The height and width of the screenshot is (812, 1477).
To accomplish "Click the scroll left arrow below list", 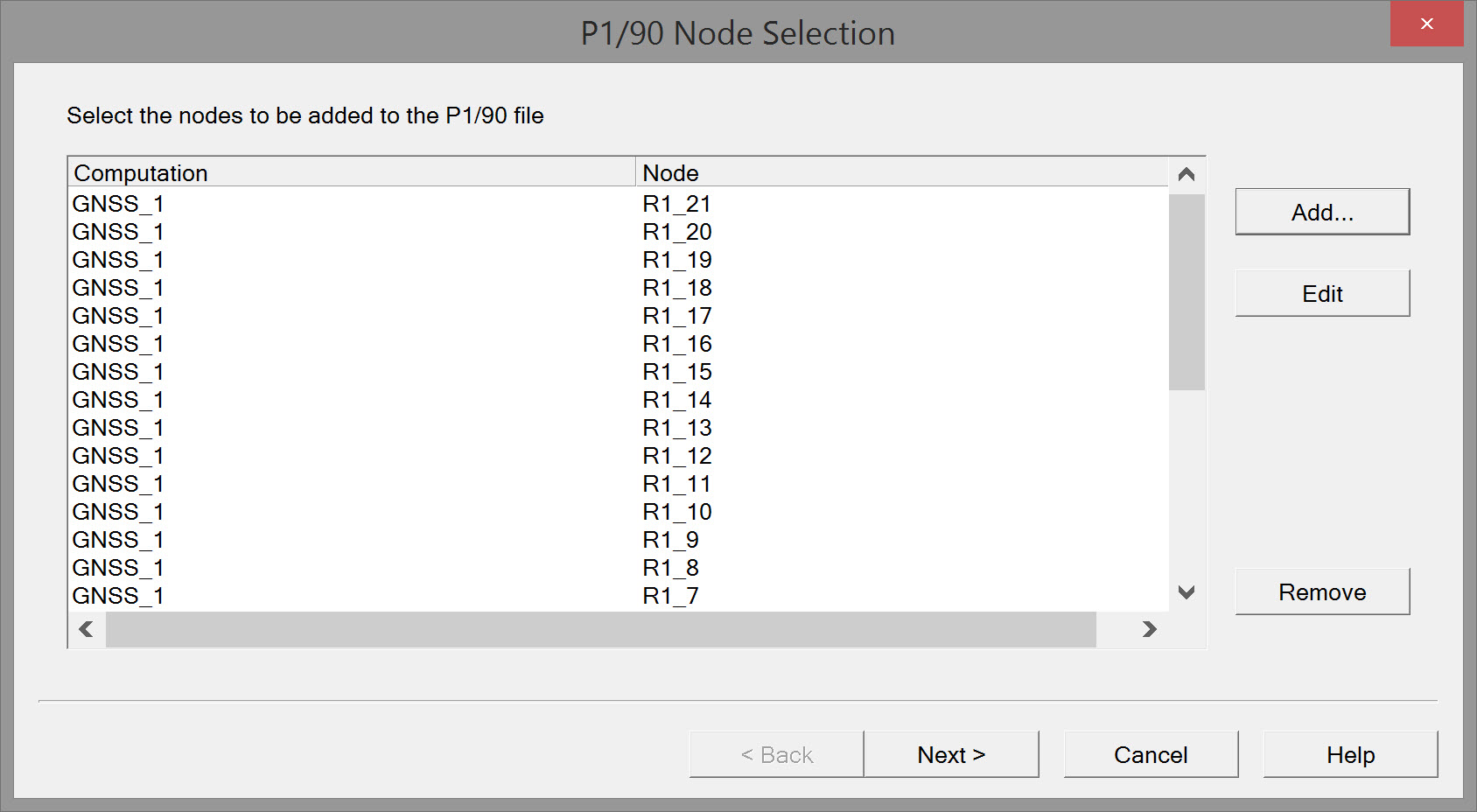I will coord(86,629).
